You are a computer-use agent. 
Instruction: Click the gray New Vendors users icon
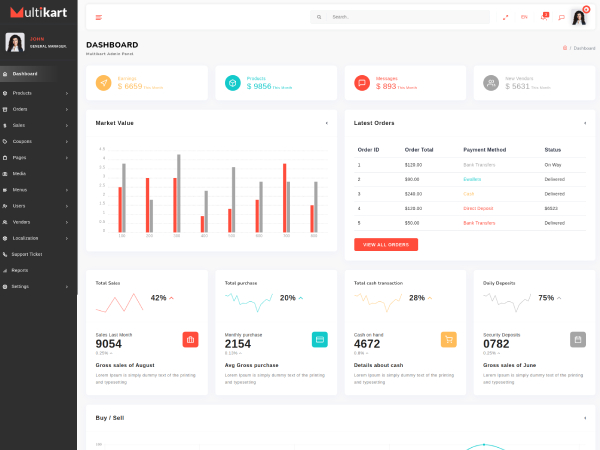tap(490, 84)
